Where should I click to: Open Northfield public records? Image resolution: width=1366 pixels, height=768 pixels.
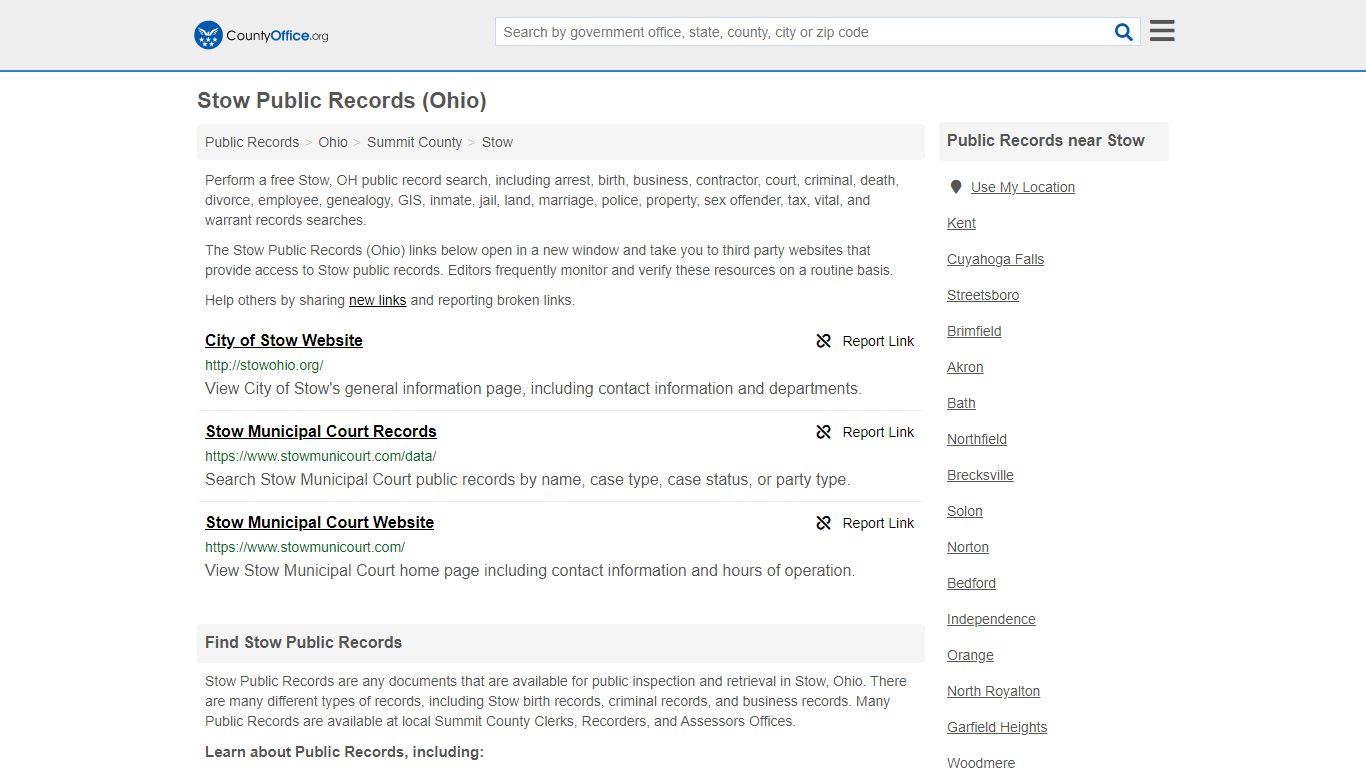pos(977,439)
